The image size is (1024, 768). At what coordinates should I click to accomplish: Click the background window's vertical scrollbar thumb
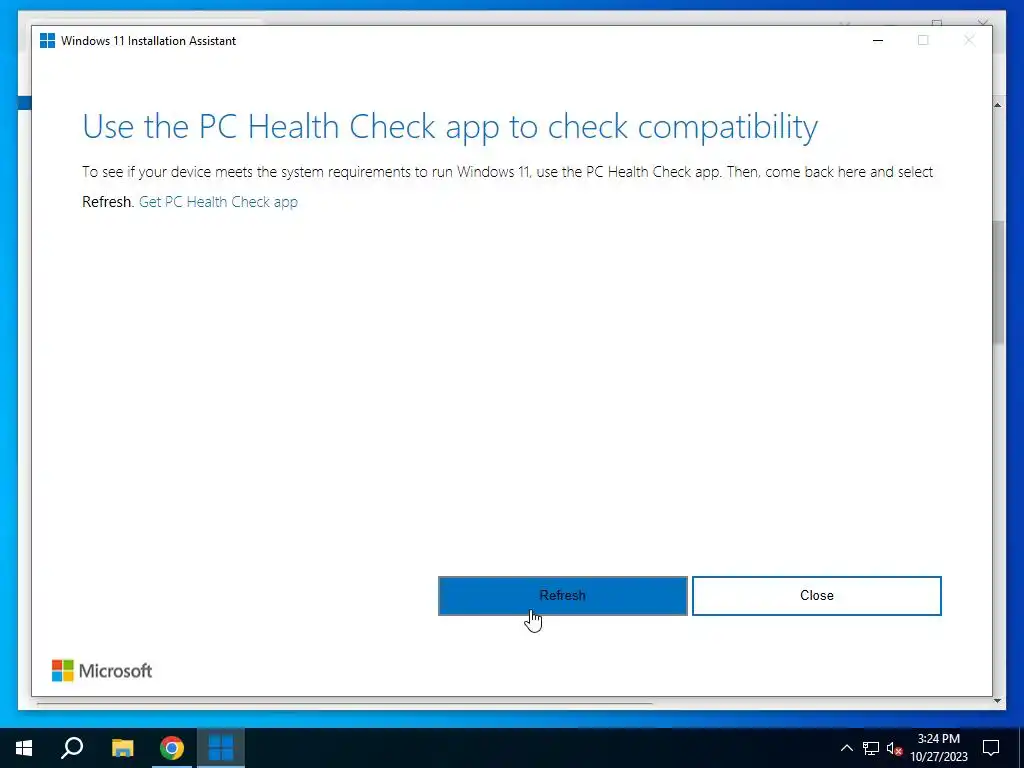pyautogui.click(x=999, y=281)
